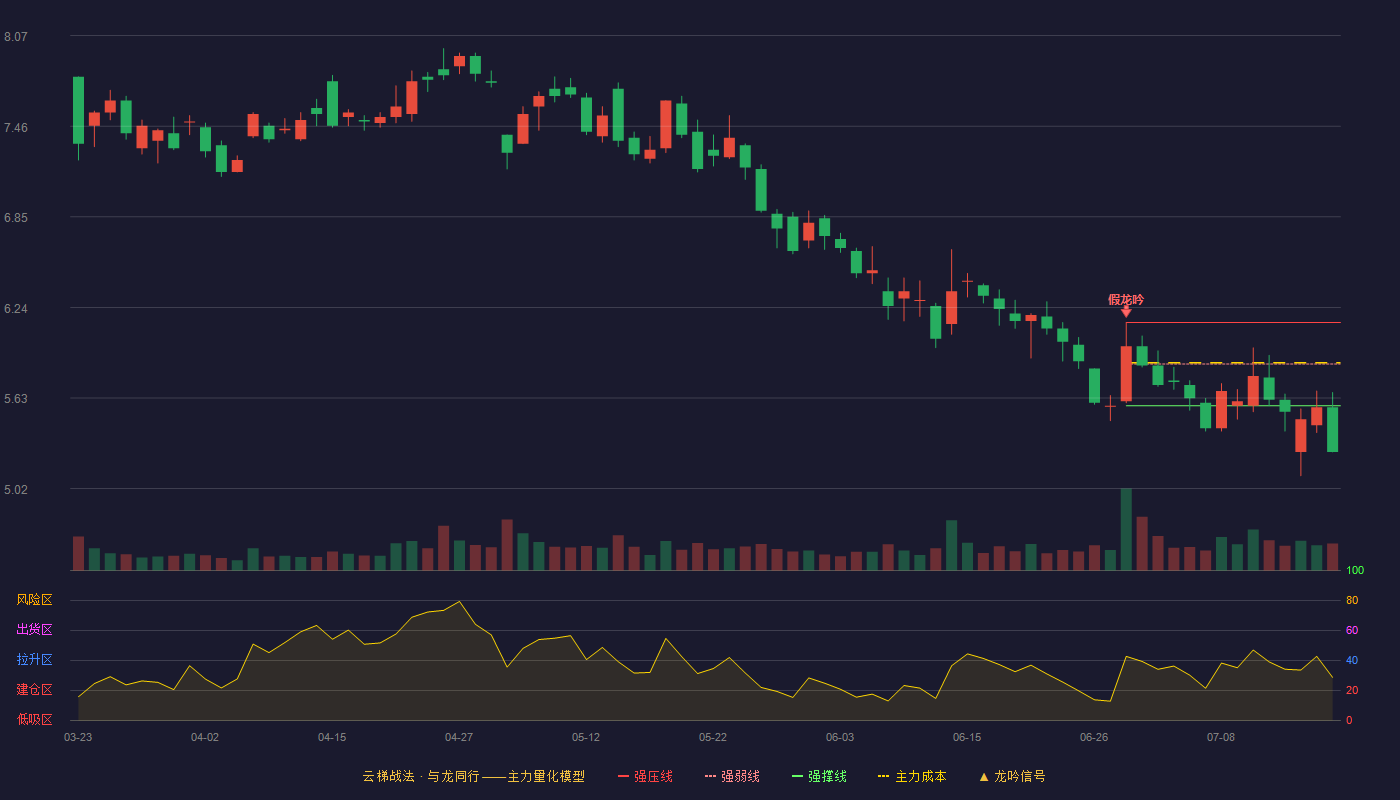This screenshot has width=1400, height=800.
Task: Select the 风险区 zone label
Action: click(x=34, y=600)
